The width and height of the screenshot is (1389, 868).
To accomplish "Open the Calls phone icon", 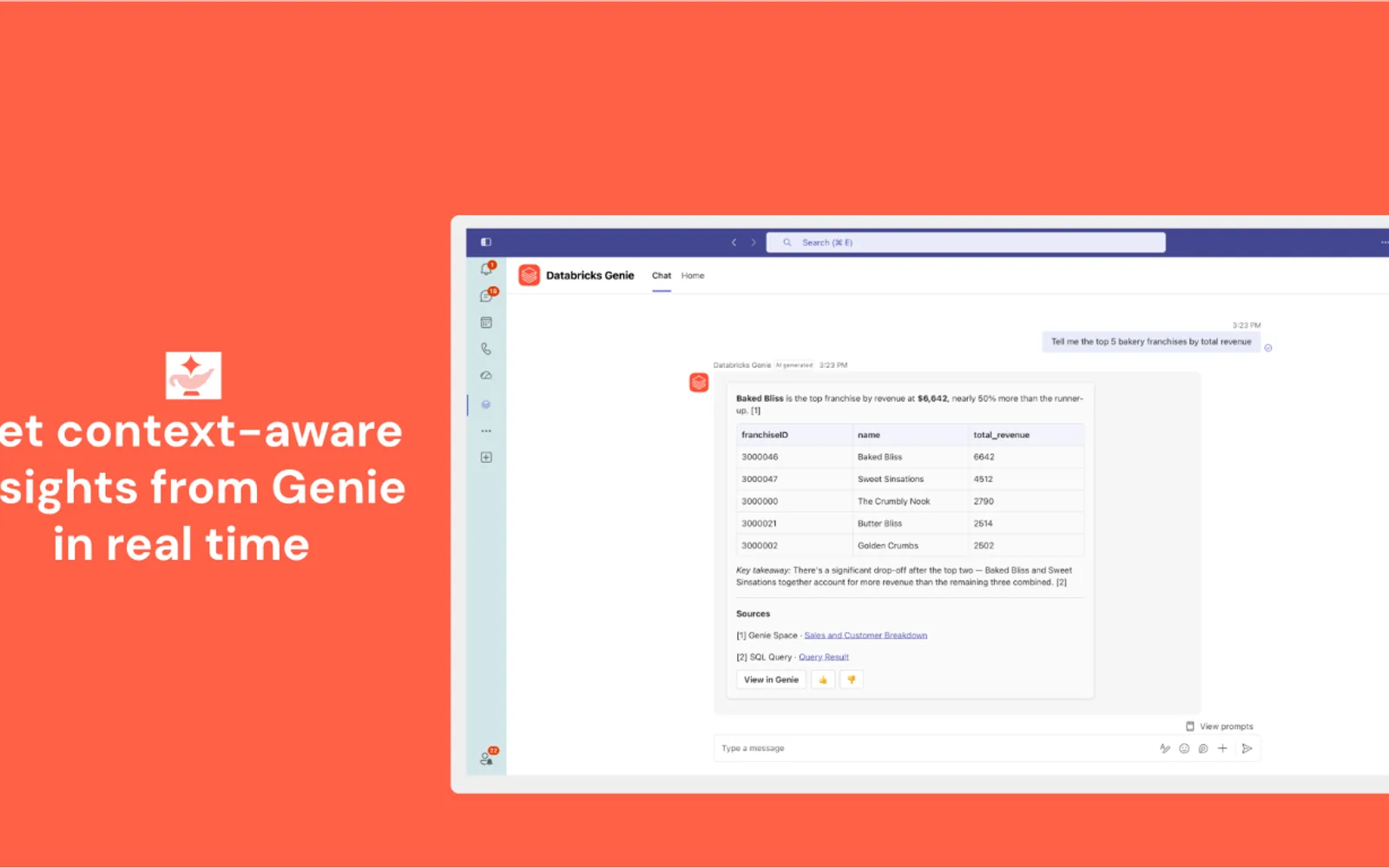I will 486,349.
